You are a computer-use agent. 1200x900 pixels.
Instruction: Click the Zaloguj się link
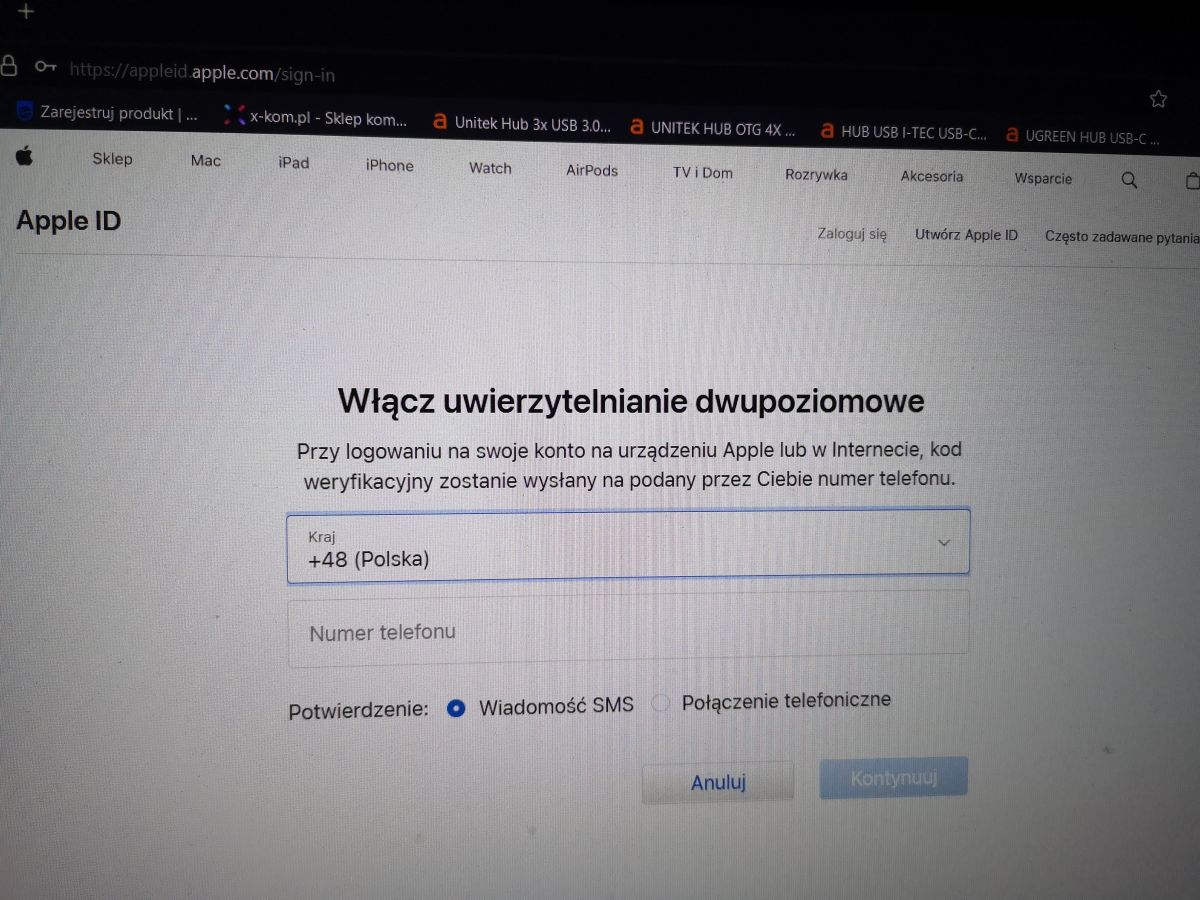[x=852, y=234]
